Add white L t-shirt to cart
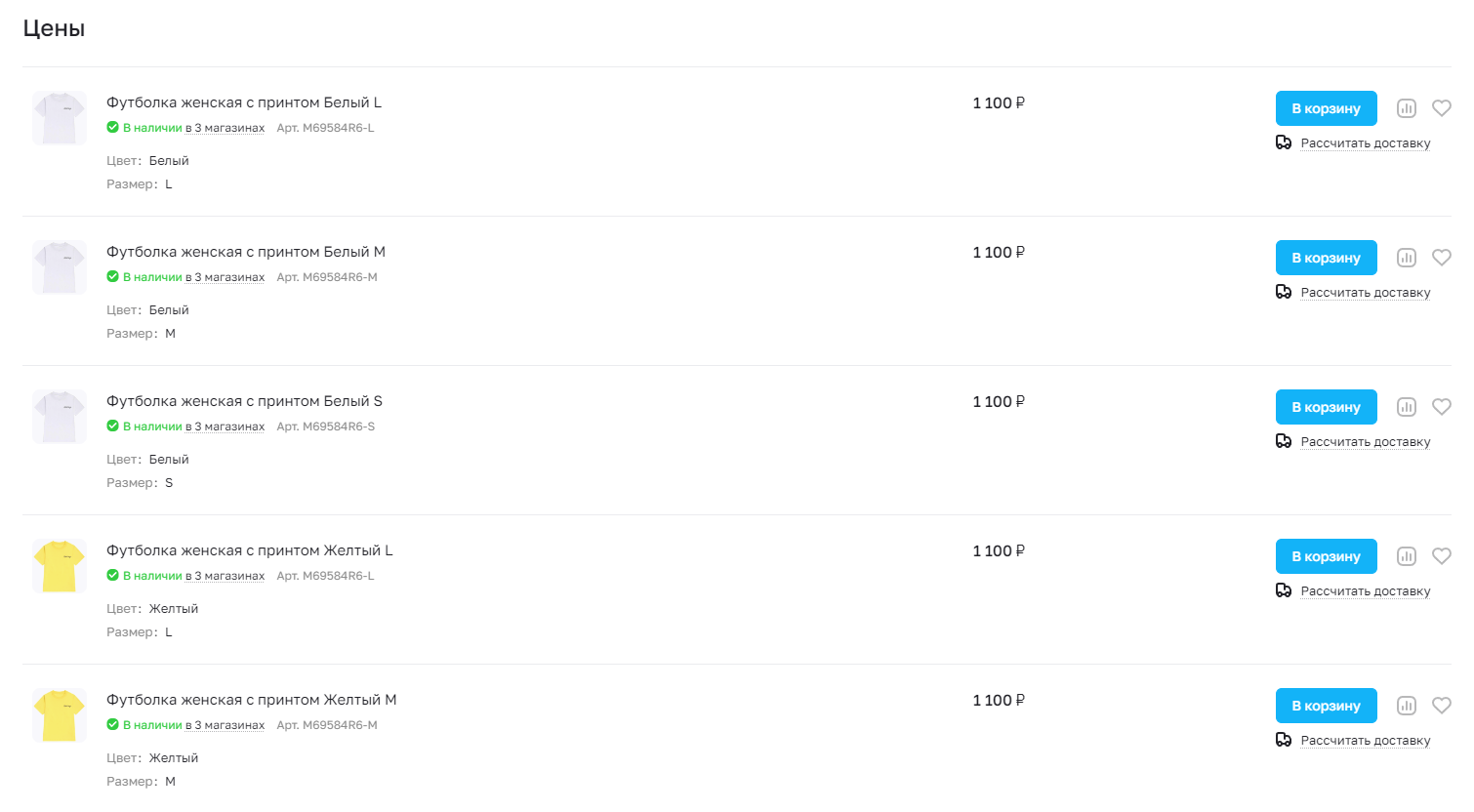 pos(1326,108)
